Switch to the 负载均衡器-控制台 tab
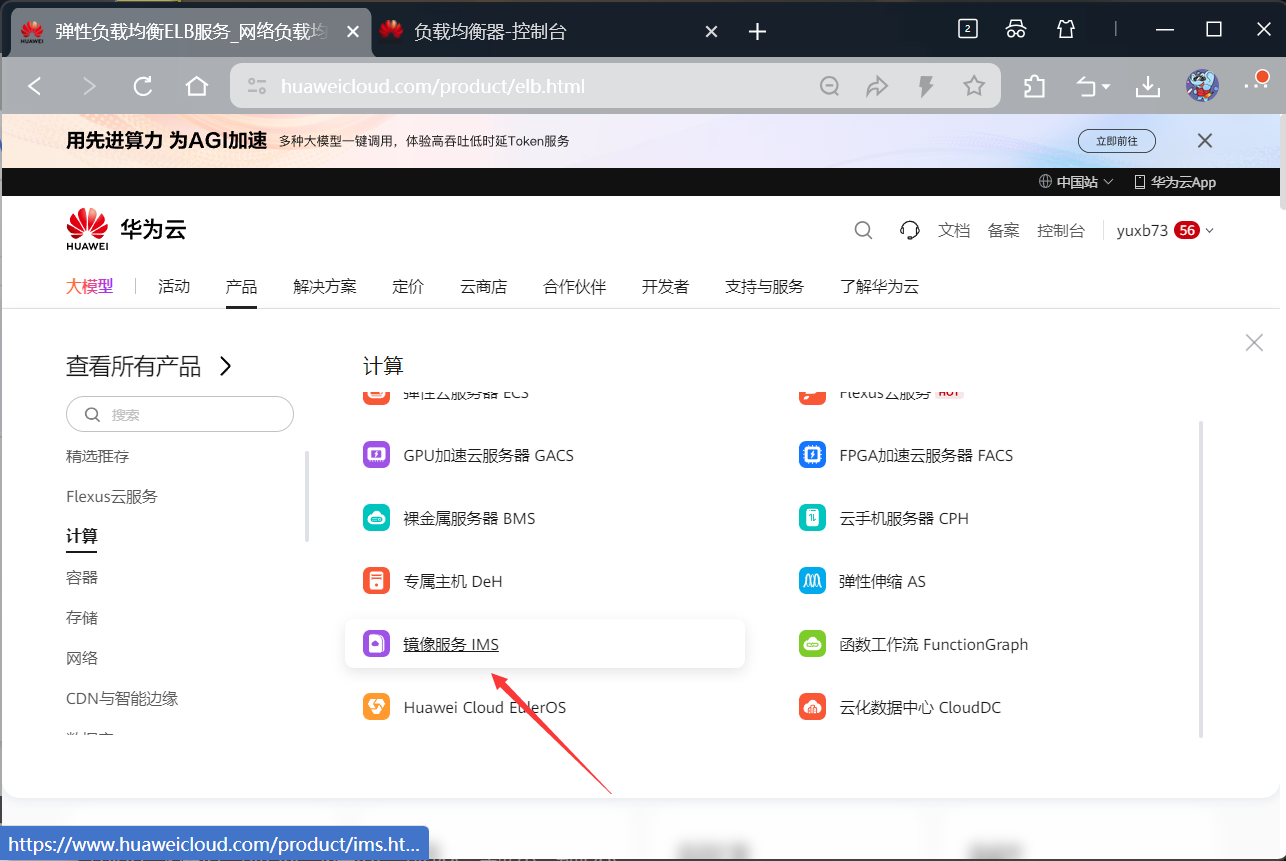 pyautogui.click(x=550, y=31)
